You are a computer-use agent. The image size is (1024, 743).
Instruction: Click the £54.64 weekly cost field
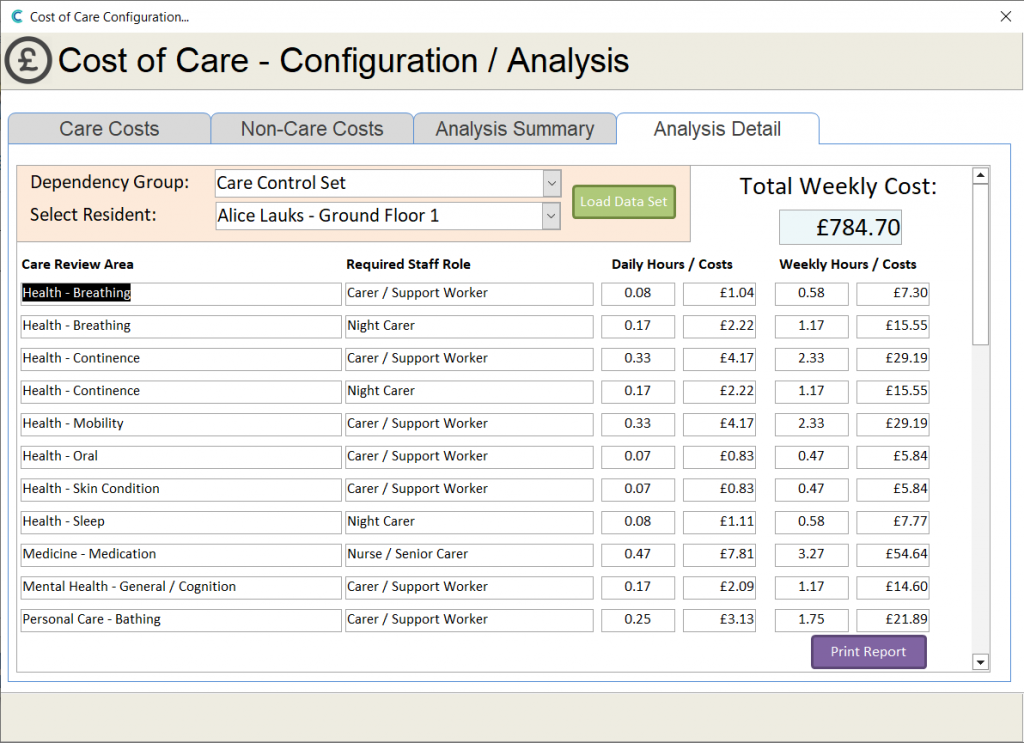[x=892, y=555]
